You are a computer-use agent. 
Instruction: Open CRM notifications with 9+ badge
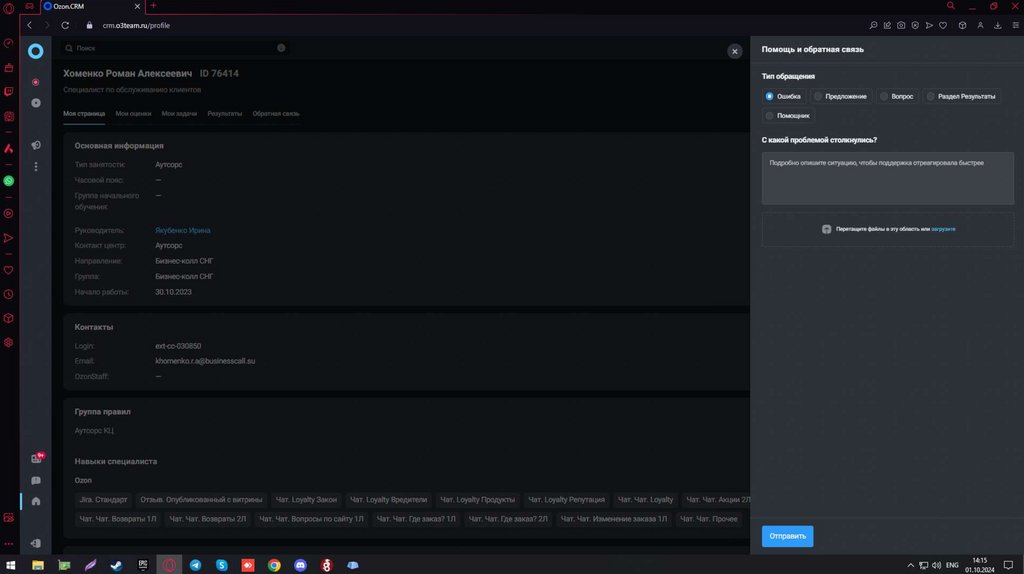click(37, 458)
